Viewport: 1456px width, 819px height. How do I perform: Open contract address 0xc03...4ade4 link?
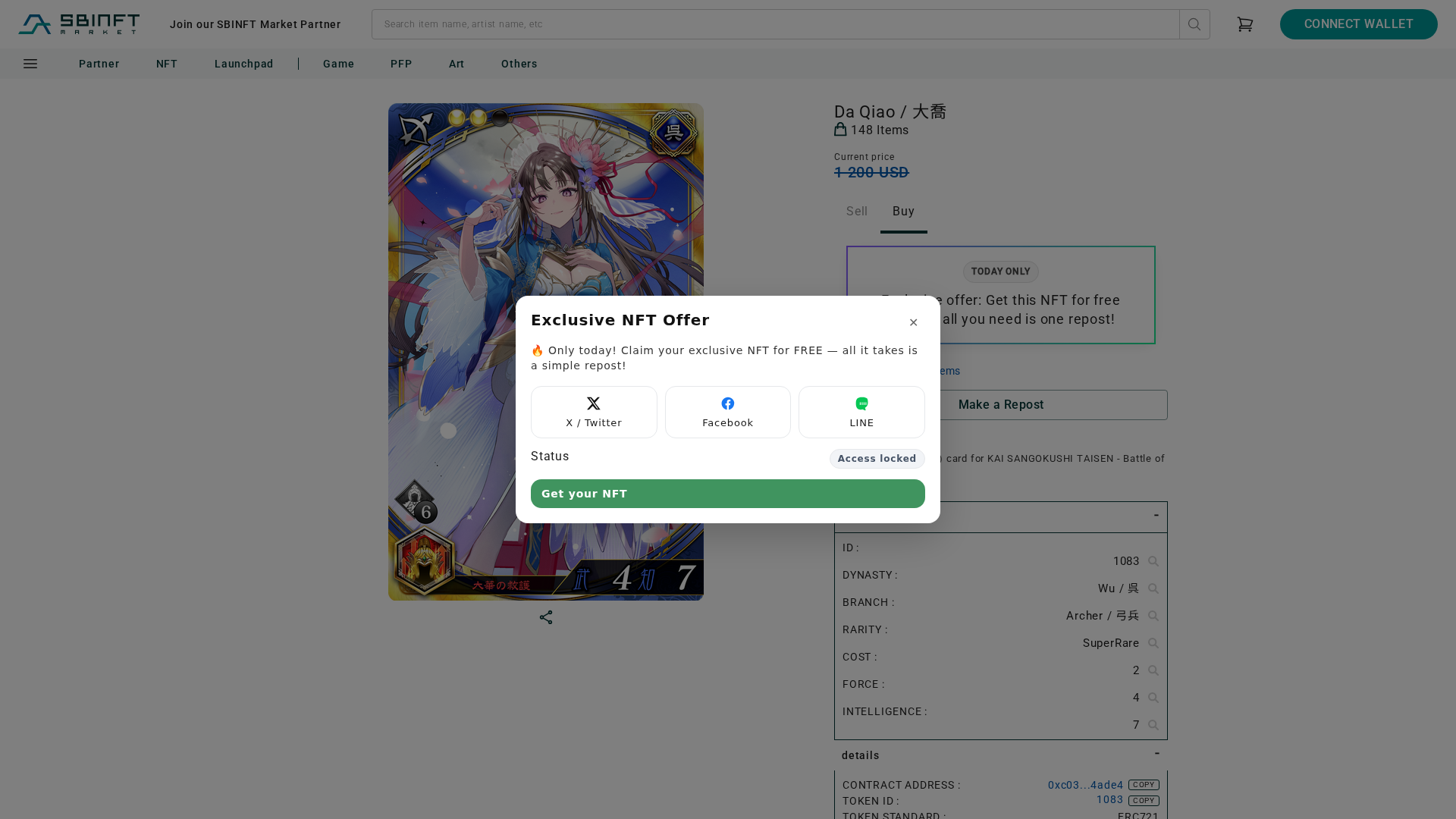coord(1086,785)
